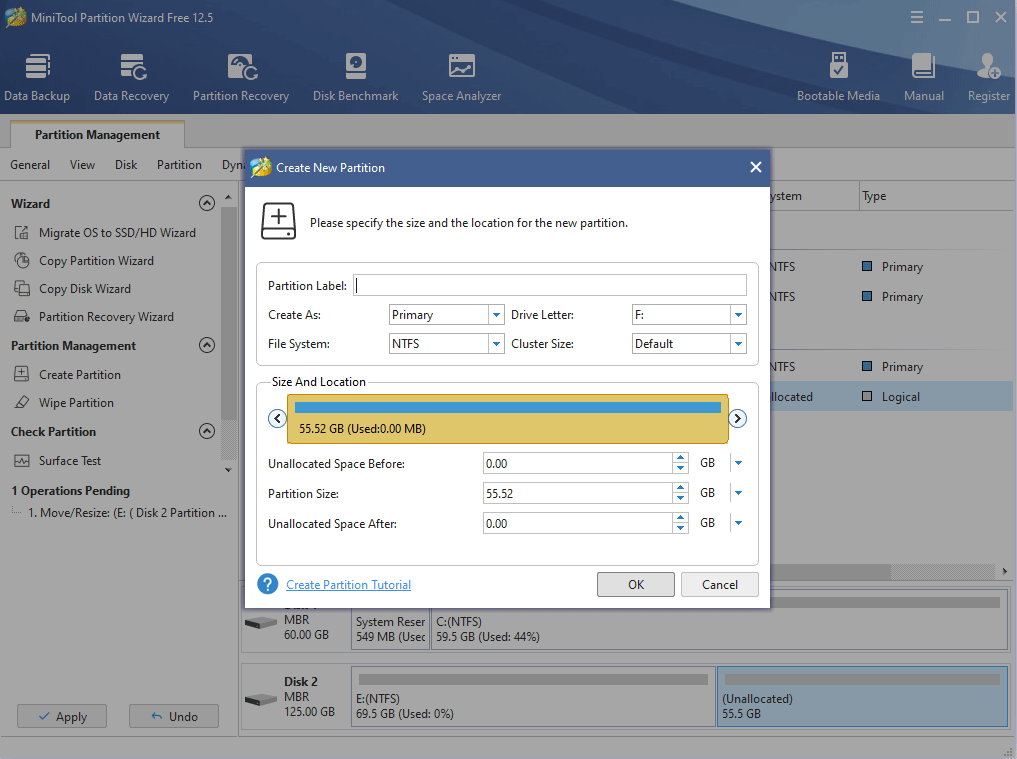Collapse the Check Partition section

[x=207, y=431]
